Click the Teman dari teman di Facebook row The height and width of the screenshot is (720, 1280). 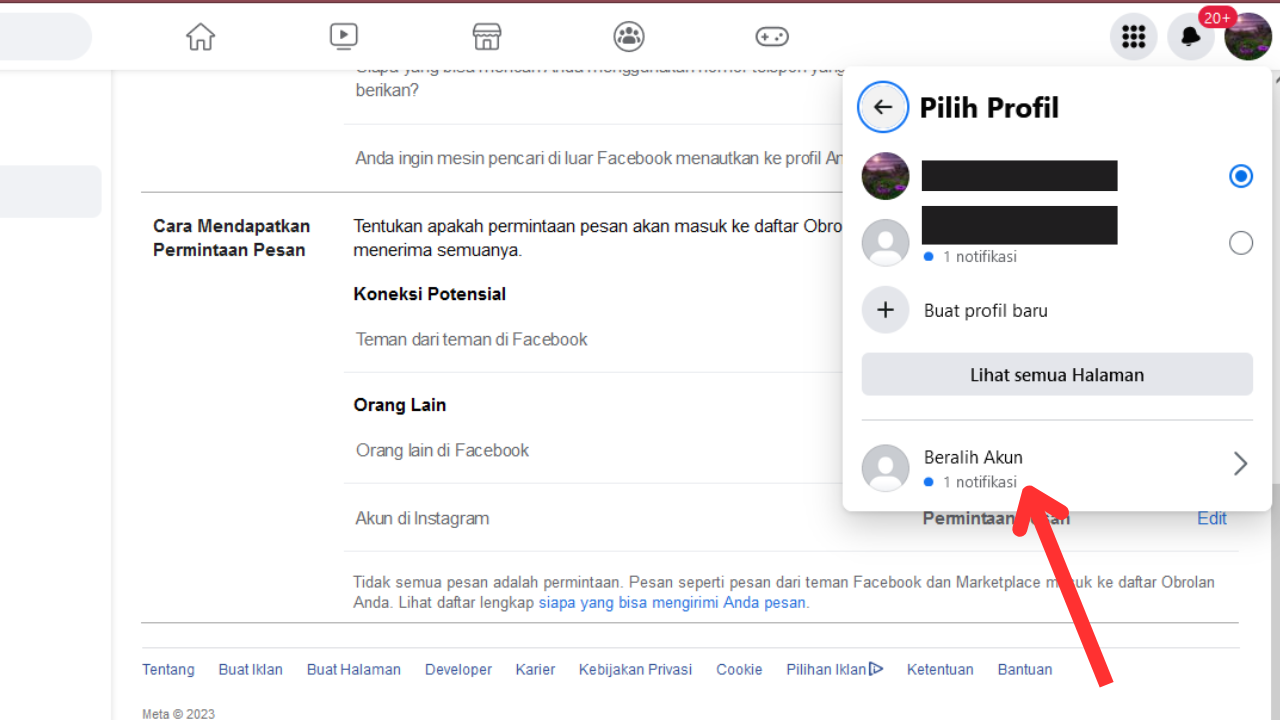click(x=472, y=339)
